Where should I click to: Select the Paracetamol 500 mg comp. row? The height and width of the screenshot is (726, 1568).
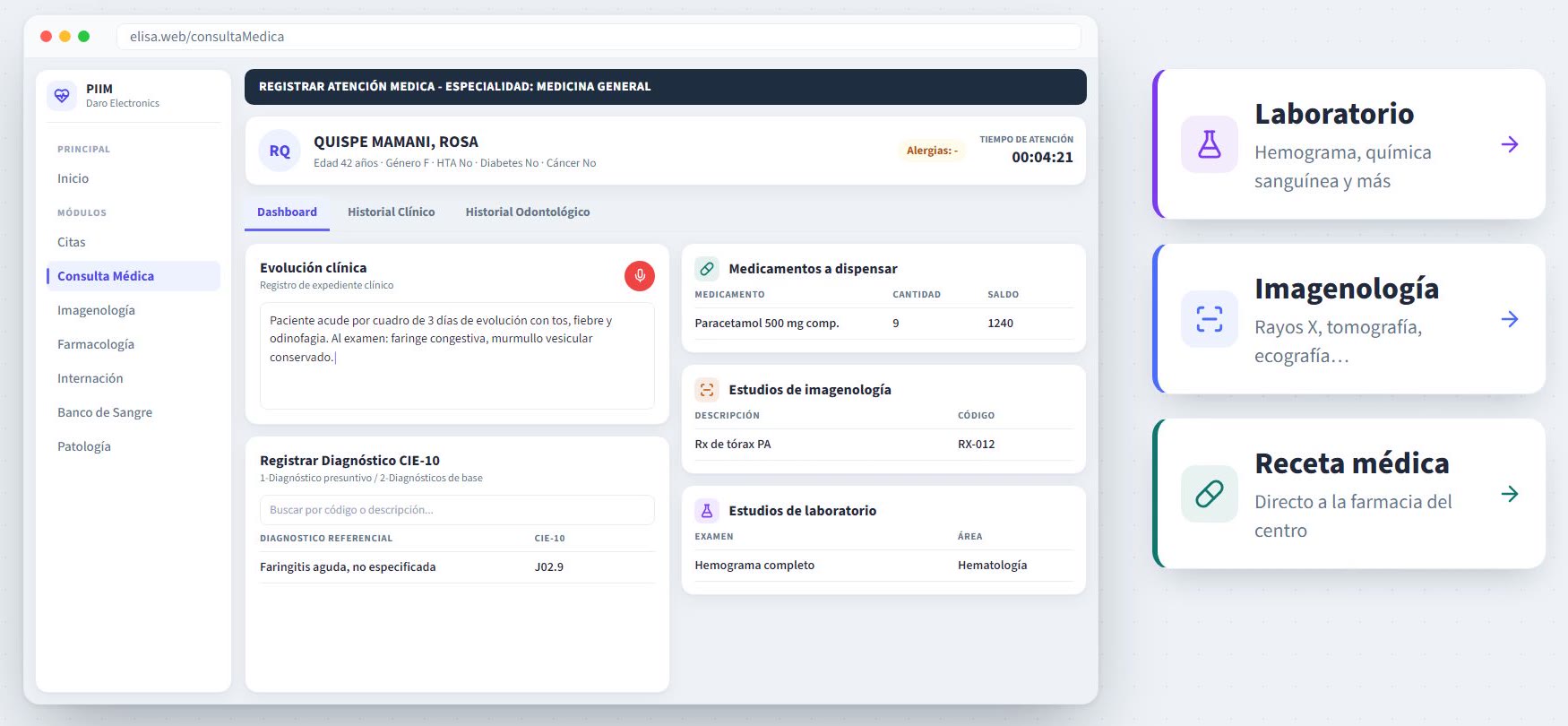click(884, 324)
